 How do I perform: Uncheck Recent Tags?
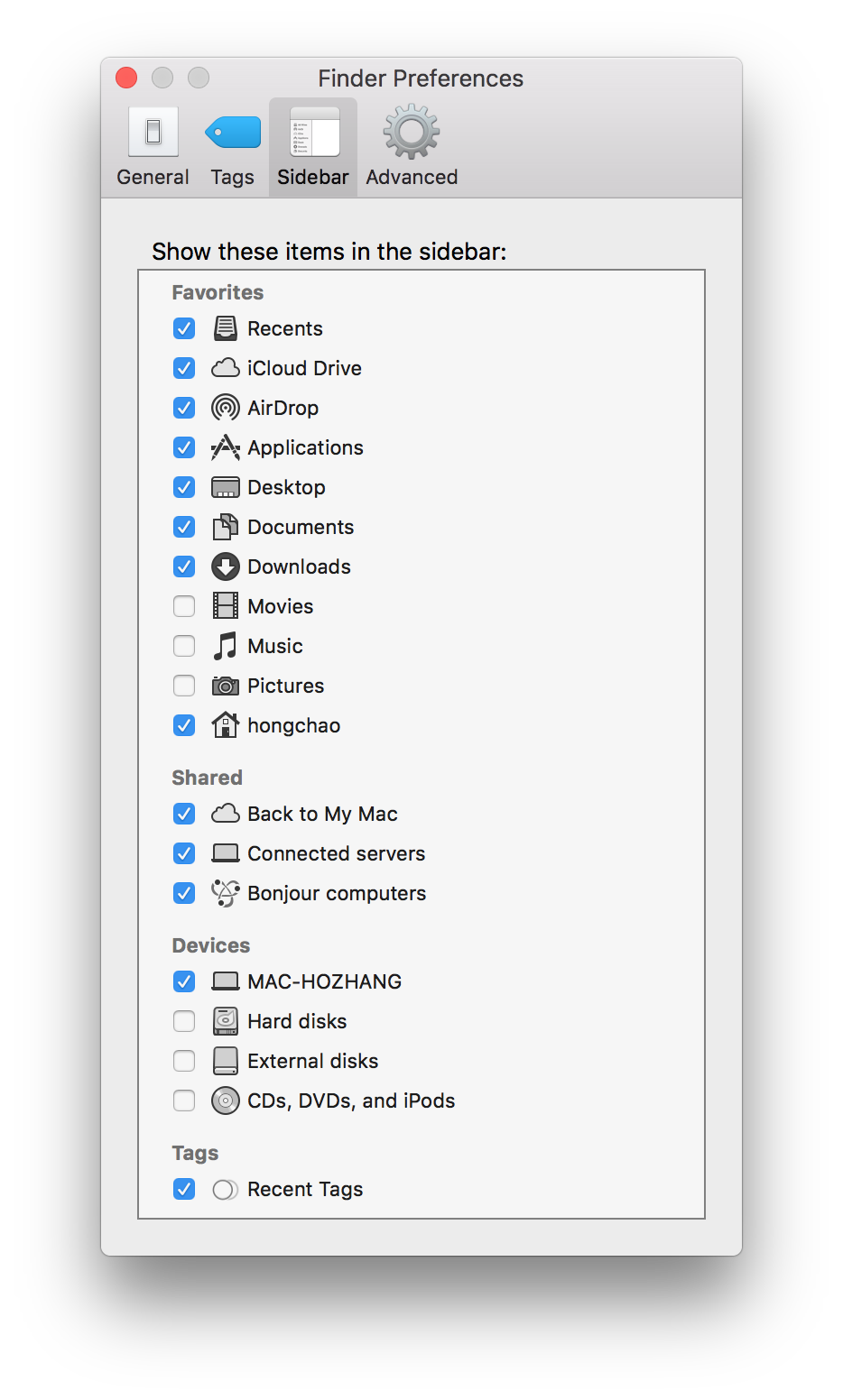(183, 1189)
